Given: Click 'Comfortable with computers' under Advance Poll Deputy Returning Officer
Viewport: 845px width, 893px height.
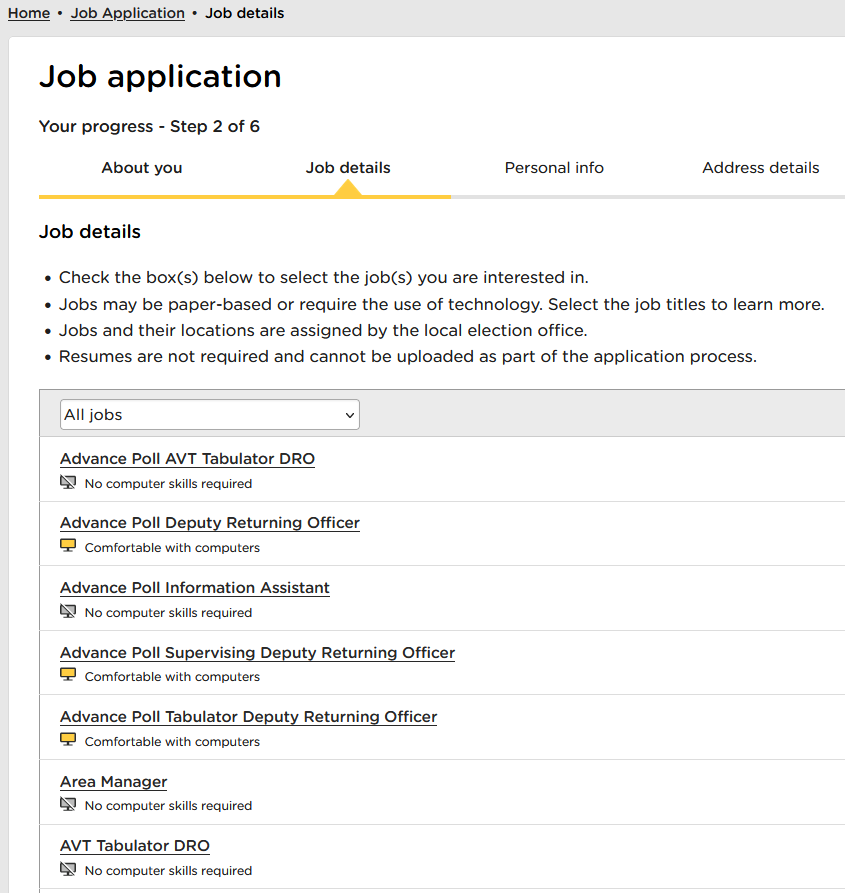Looking at the screenshot, I should pos(173,548).
